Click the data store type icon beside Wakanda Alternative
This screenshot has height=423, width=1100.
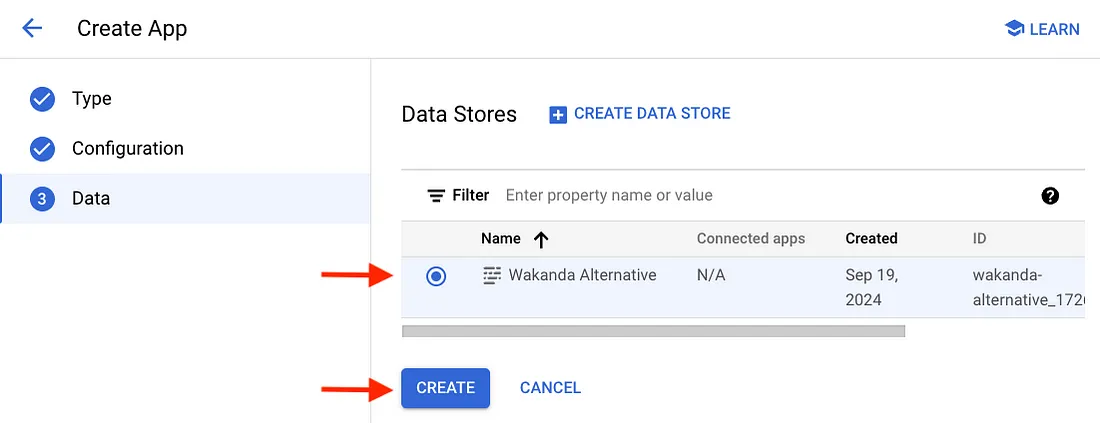tap(492, 275)
